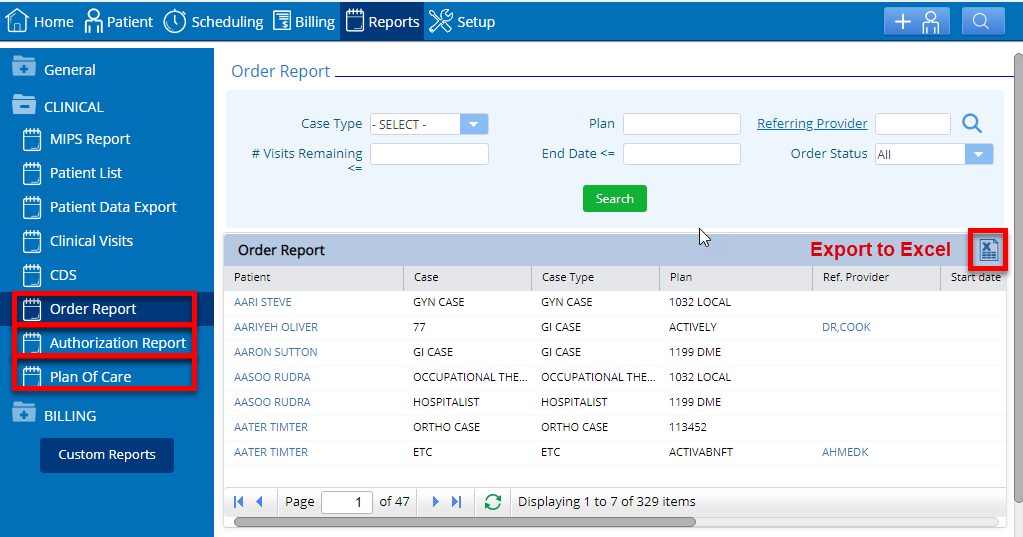Click the Patient List sidebar icon
Screen dimensions: 1023x537
point(32,173)
